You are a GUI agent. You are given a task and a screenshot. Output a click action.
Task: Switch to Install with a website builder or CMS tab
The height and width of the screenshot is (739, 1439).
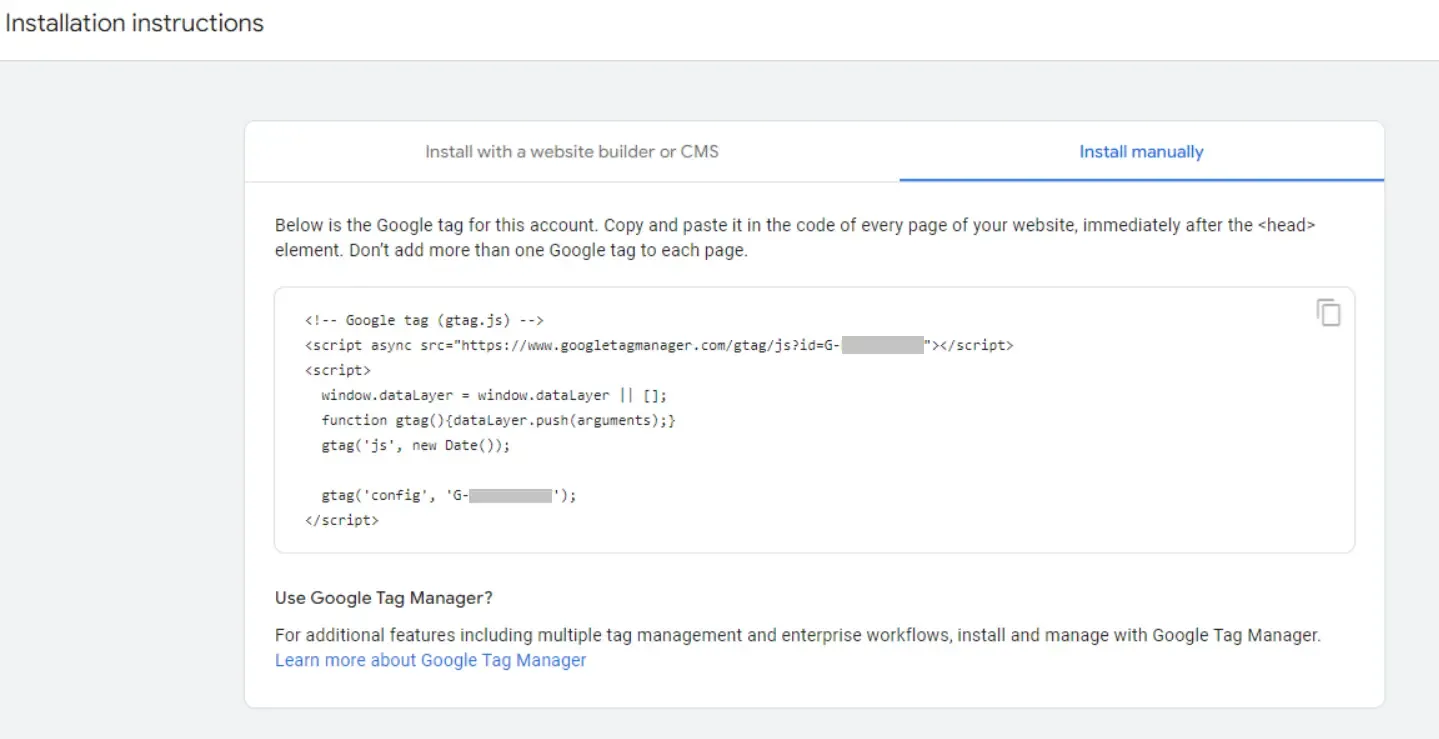pos(572,152)
